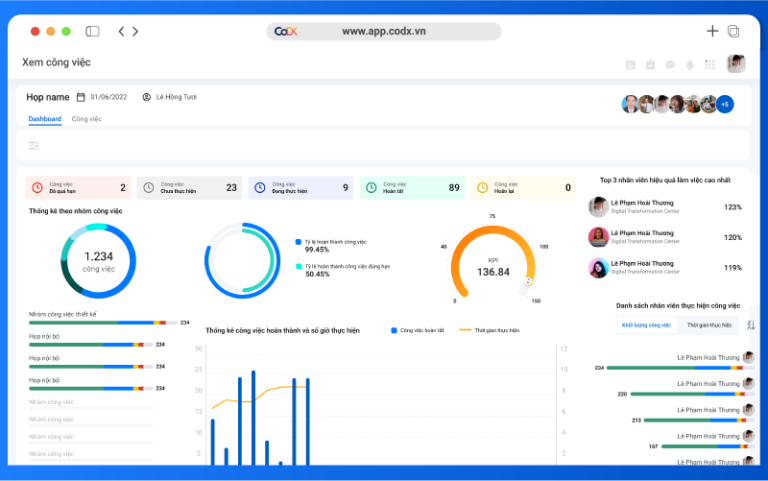Click the avatar of the 120% employee
768x481 pixels.
(598, 237)
